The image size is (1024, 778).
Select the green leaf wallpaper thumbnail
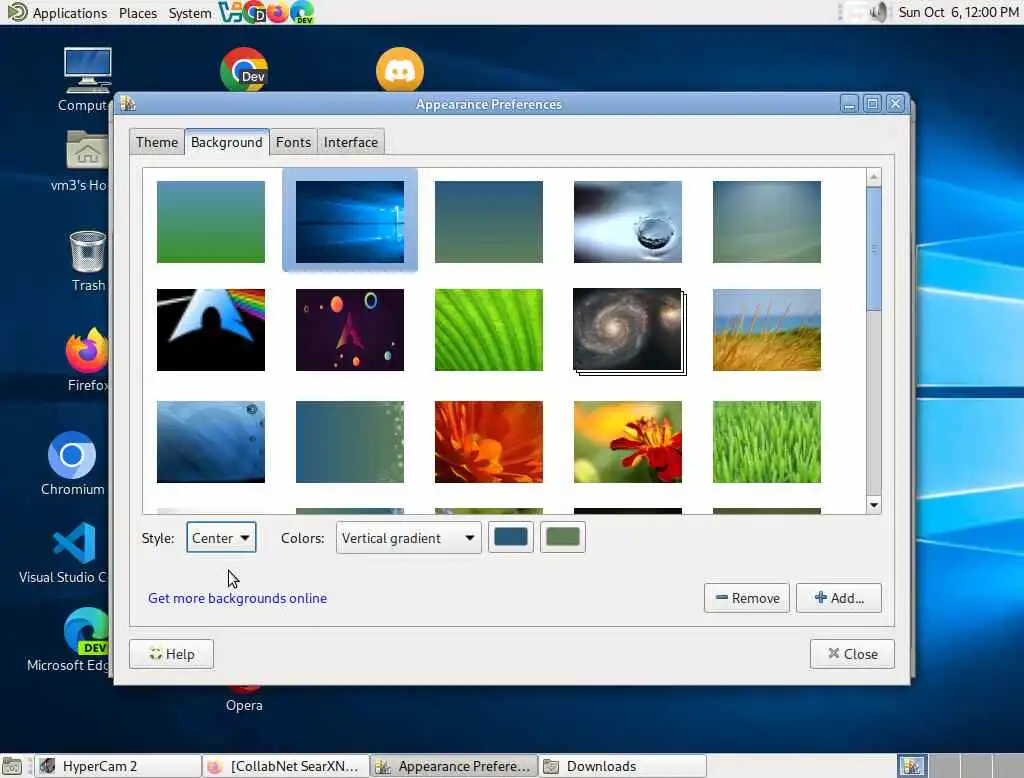pyautogui.click(x=488, y=330)
